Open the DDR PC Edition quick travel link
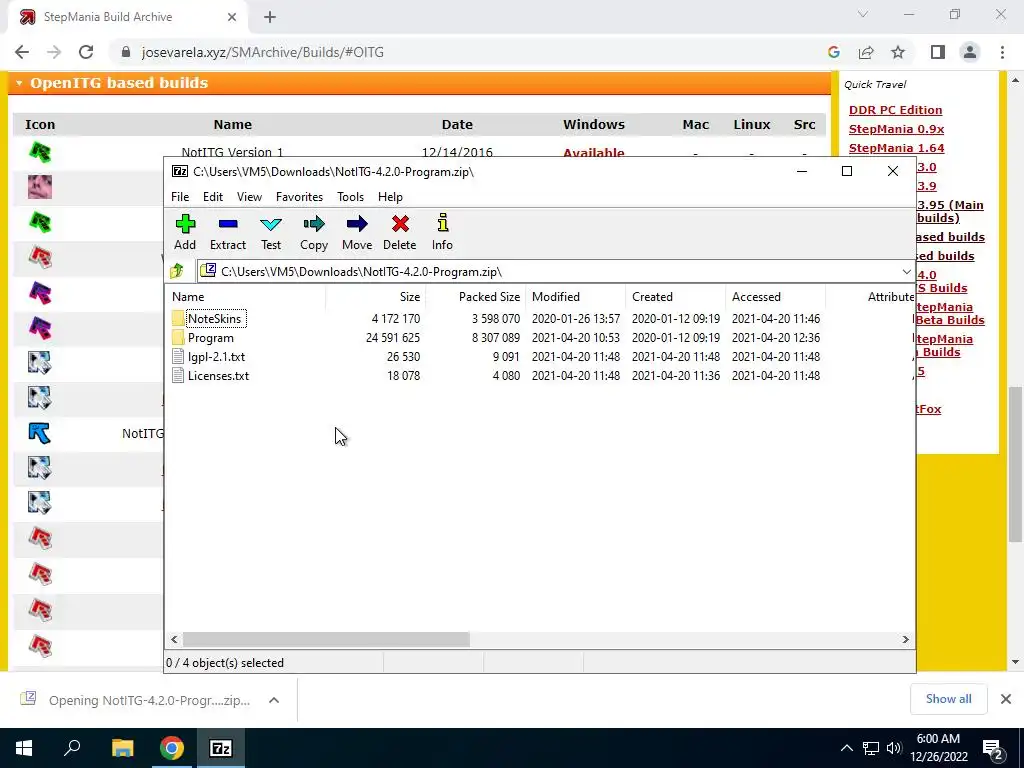Image resolution: width=1024 pixels, height=768 pixels. click(x=895, y=110)
